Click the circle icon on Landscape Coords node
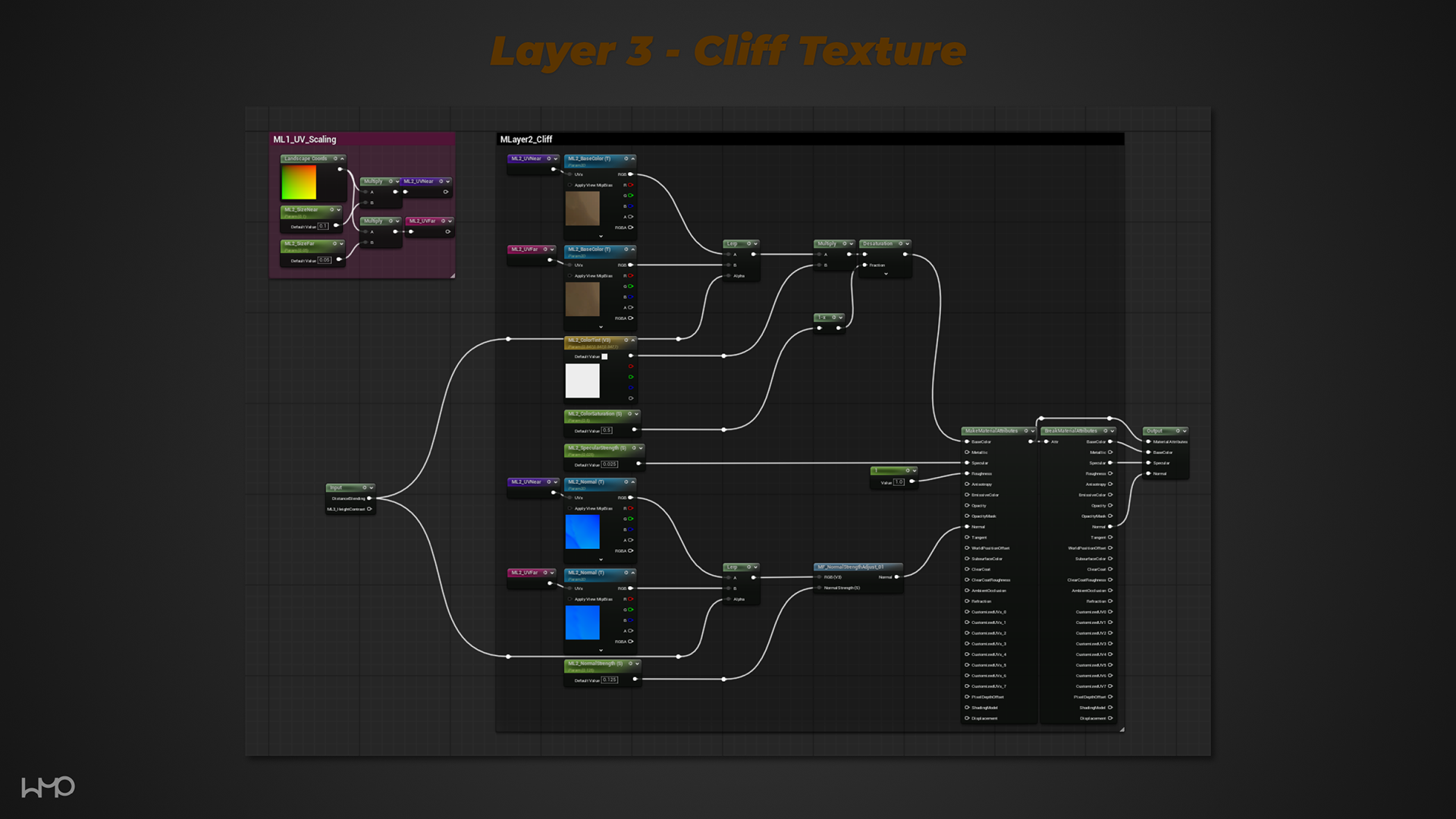Image resolution: width=1456 pixels, height=819 pixels. click(x=335, y=158)
